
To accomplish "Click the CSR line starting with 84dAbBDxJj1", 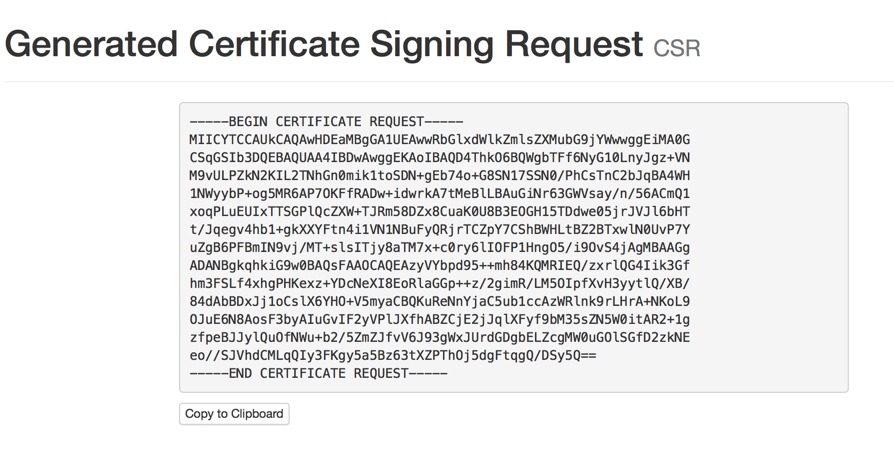I will (x=439, y=302).
